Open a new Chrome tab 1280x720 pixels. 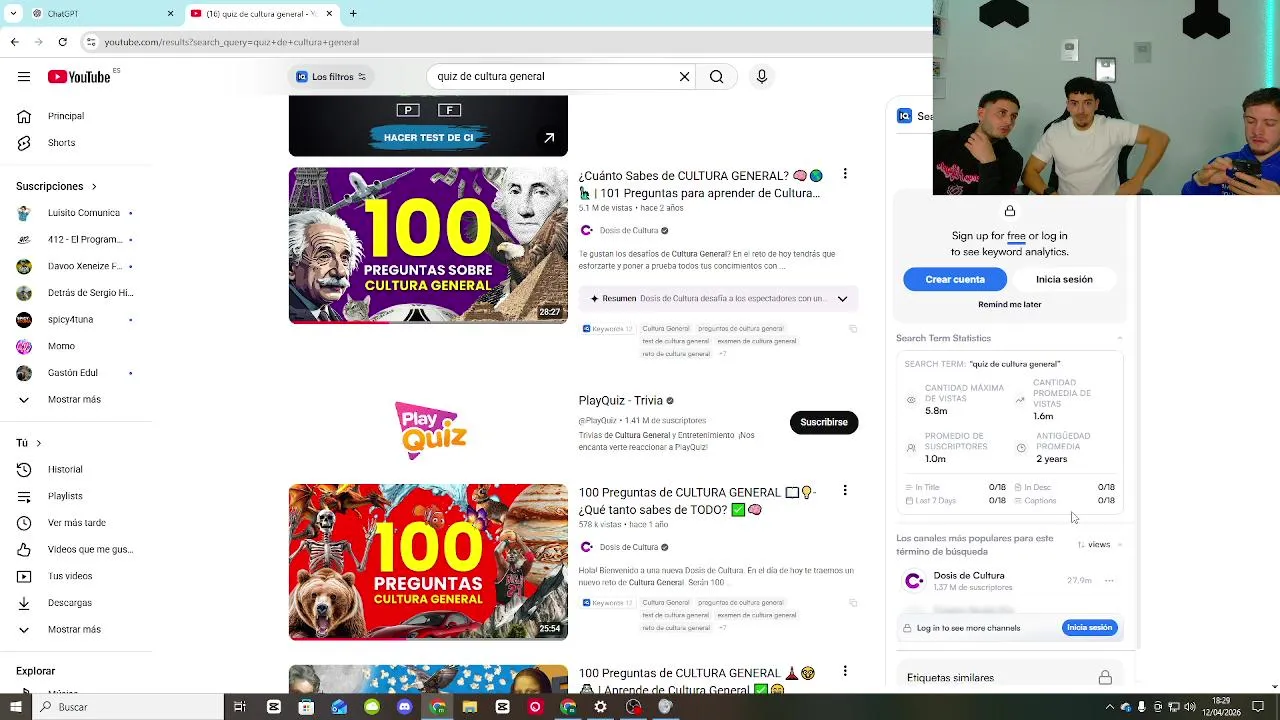coord(353,14)
